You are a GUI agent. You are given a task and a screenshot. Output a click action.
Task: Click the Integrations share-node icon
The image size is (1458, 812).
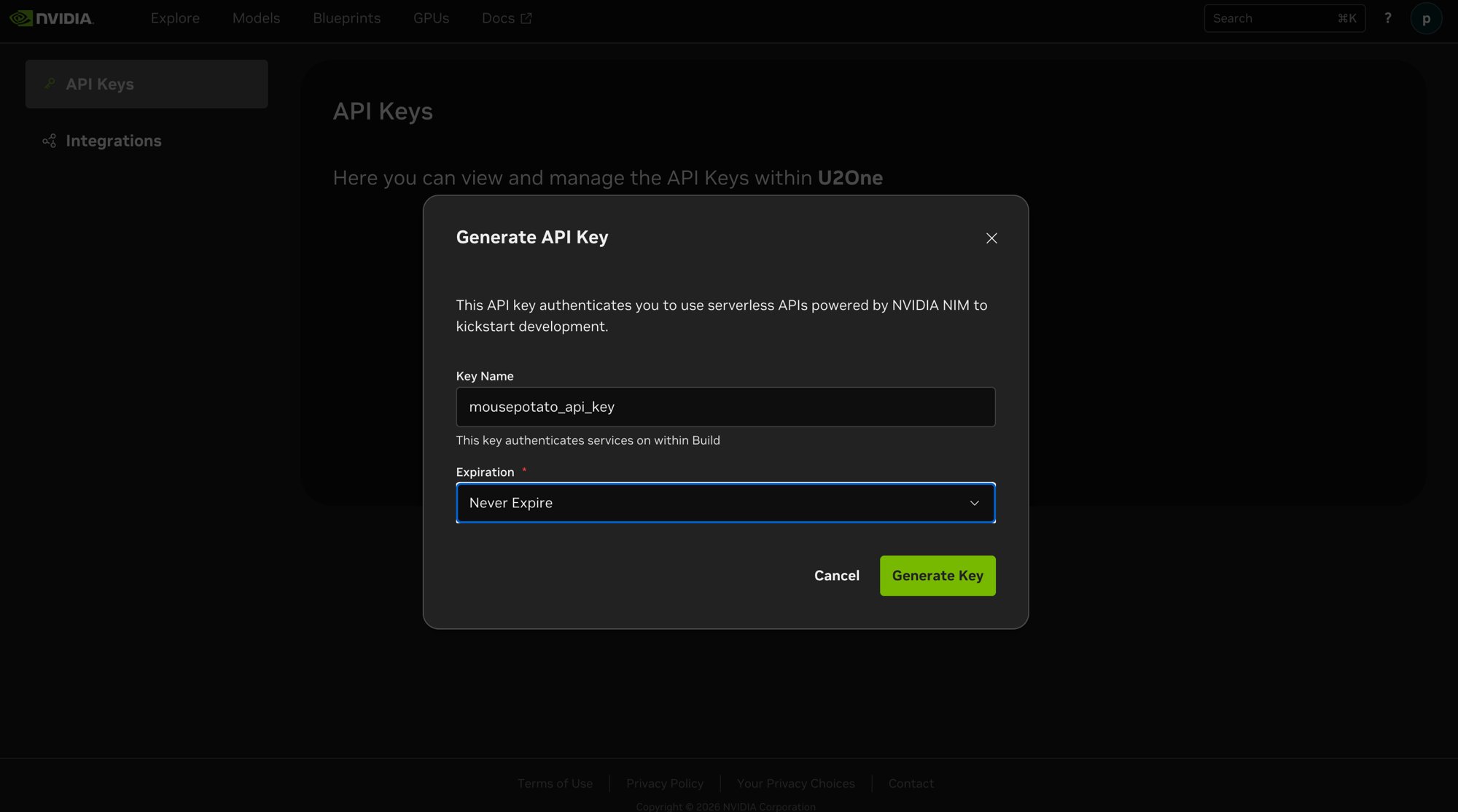point(49,141)
